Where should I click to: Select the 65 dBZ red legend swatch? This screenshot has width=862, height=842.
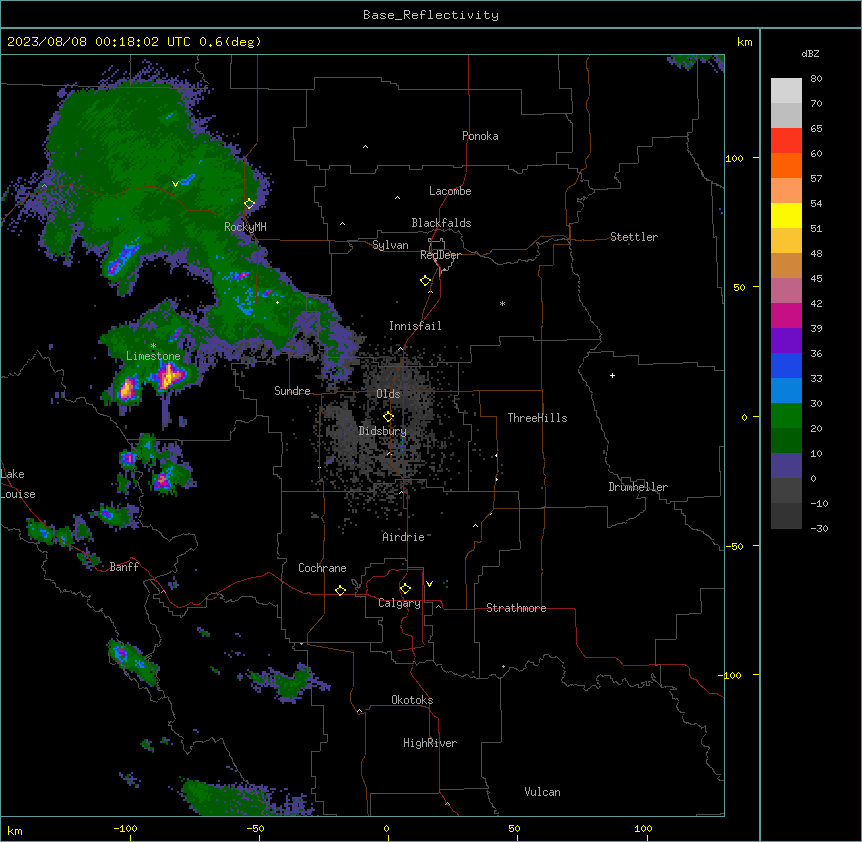(786, 141)
